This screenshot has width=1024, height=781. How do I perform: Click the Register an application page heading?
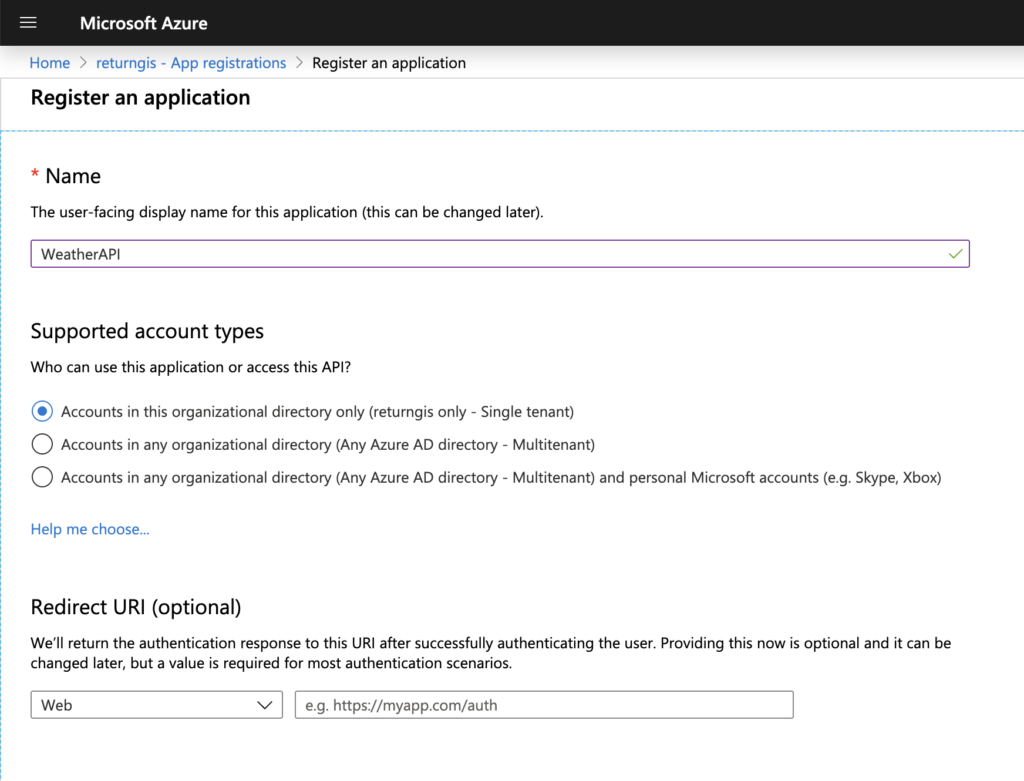[140, 97]
